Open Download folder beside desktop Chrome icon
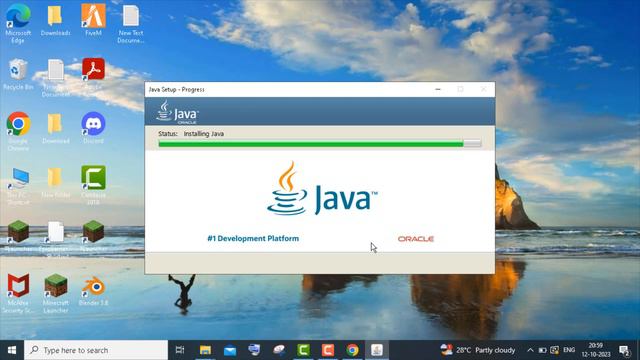The height and width of the screenshot is (360, 640). pyautogui.click(x=56, y=128)
